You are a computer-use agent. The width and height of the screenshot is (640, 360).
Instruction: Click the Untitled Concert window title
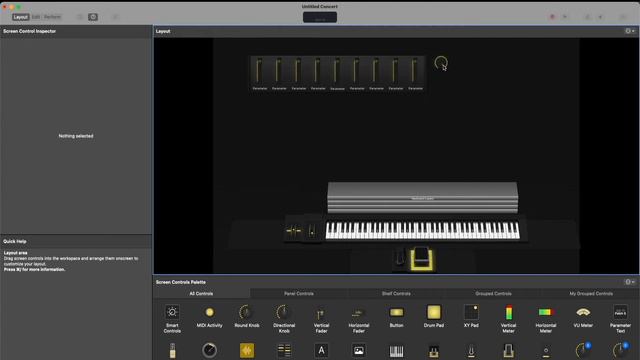click(x=320, y=7)
